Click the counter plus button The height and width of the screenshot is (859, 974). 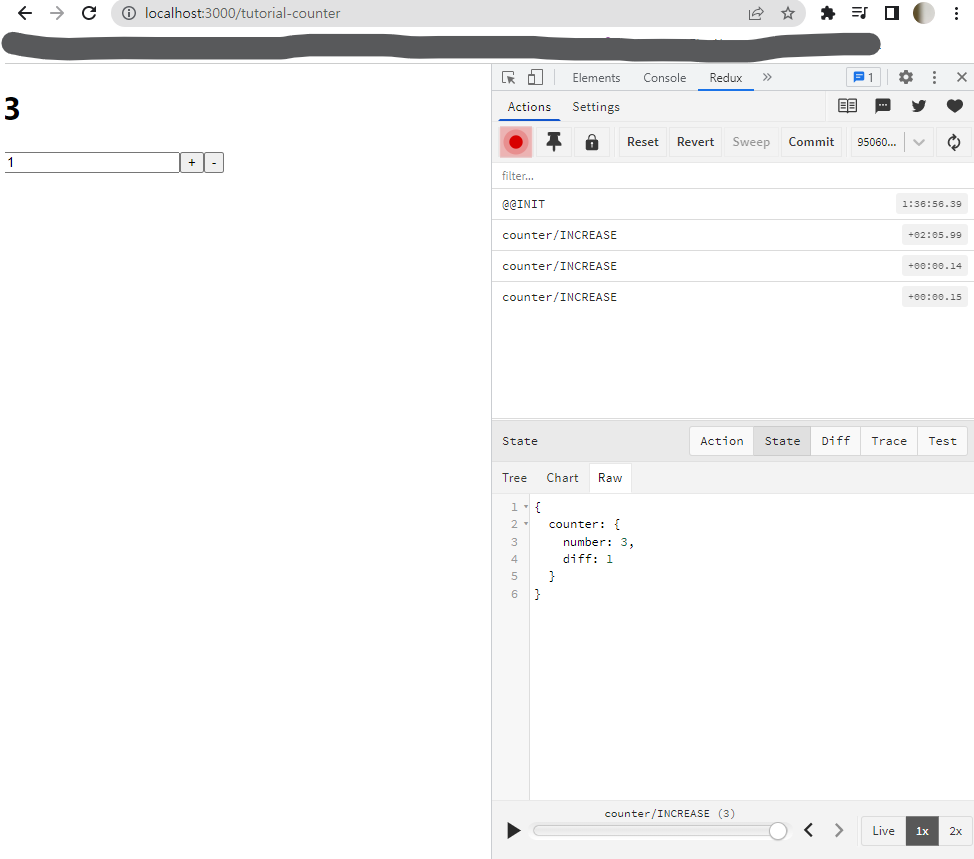[192, 163]
